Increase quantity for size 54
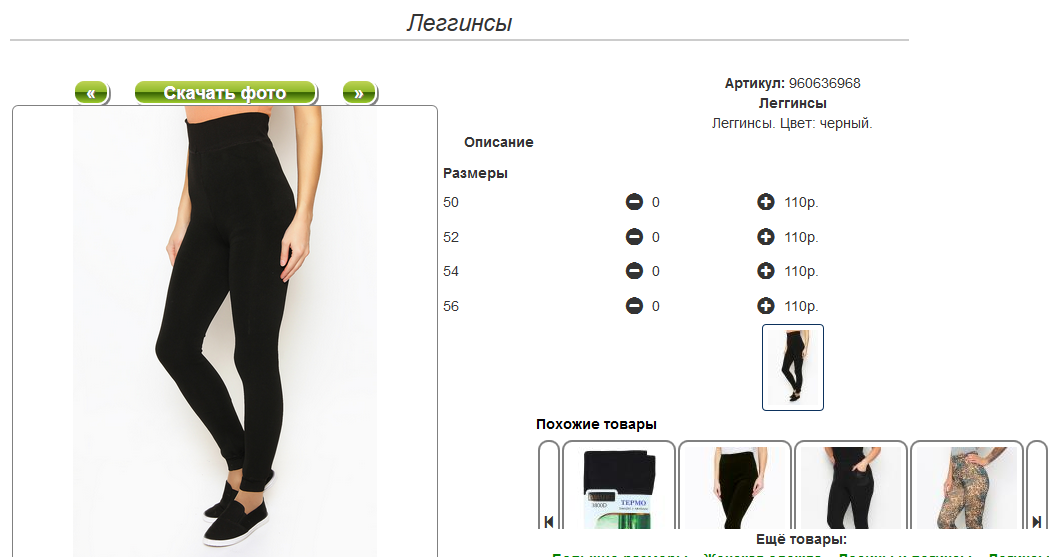This screenshot has width=1049, height=557. pyautogui.click(x=765, y=271)
